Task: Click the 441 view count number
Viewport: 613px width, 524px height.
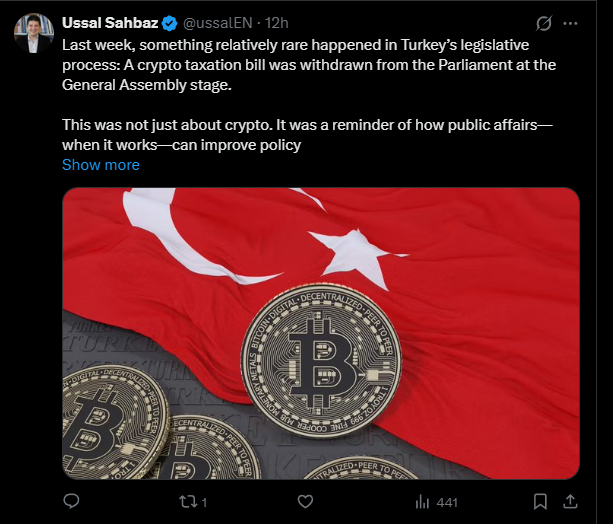Action: [447, 500]
